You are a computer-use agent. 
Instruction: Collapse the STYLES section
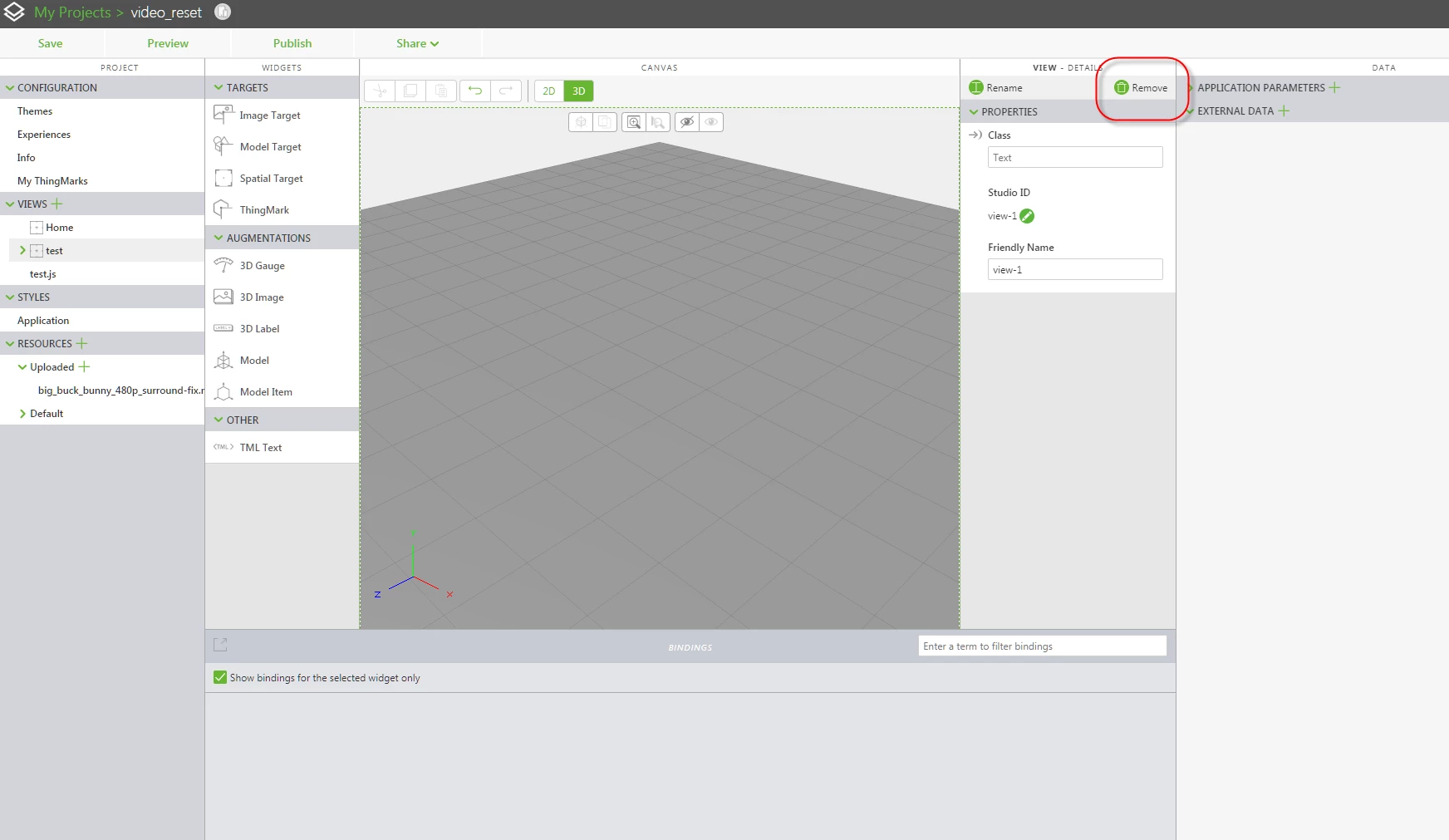tap(10, 297)
